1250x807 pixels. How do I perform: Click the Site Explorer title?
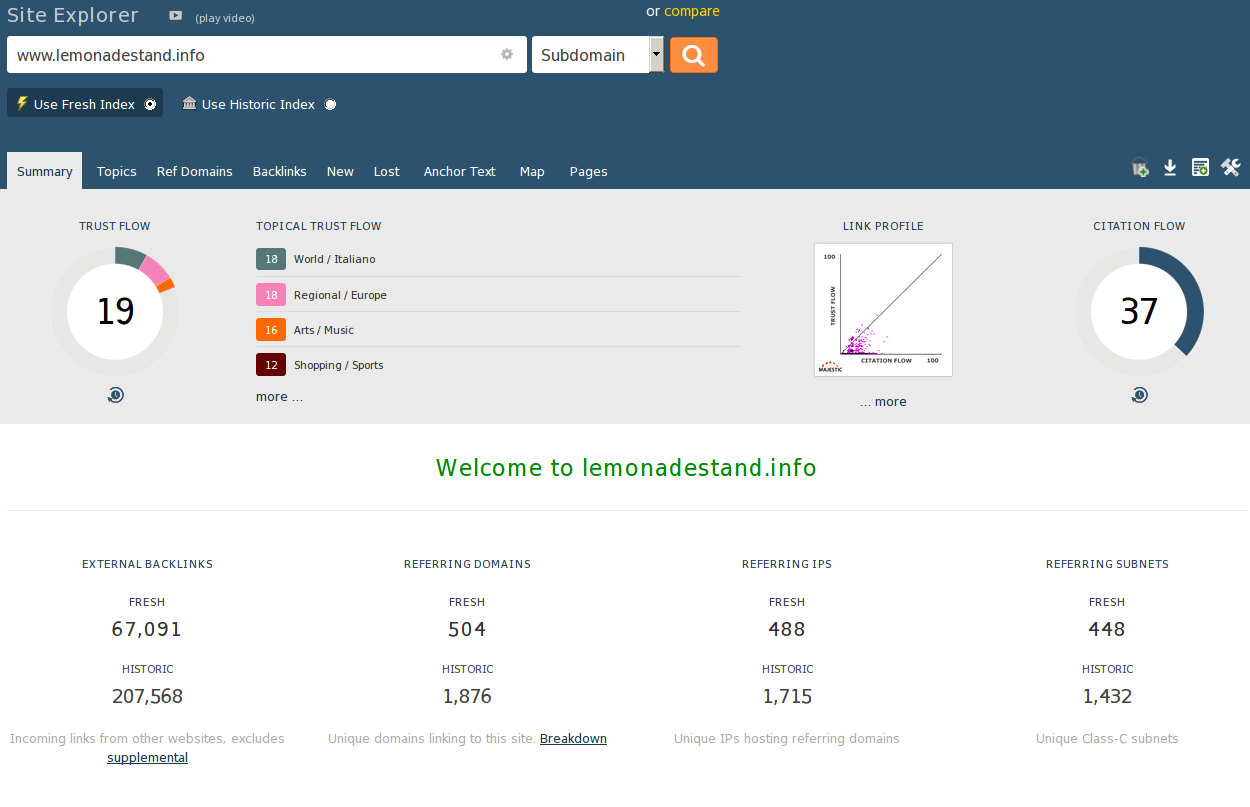[73, 15]
